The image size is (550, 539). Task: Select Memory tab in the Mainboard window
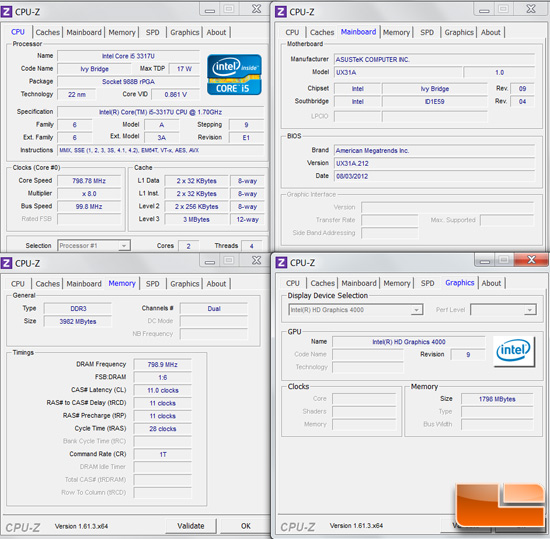click(x=396, y=32)
